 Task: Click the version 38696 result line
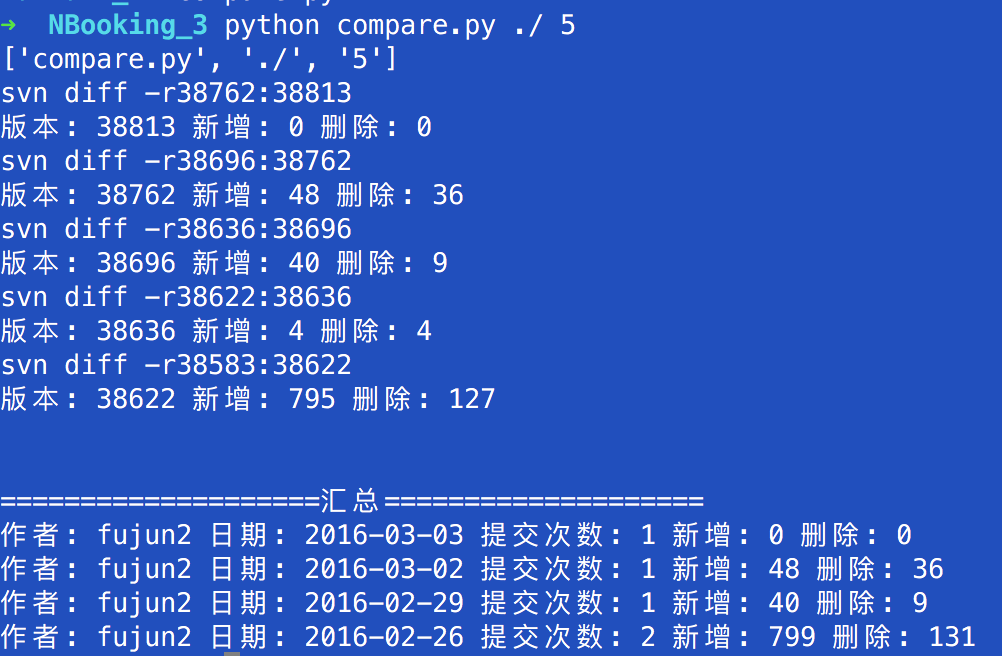click(224, 263)
